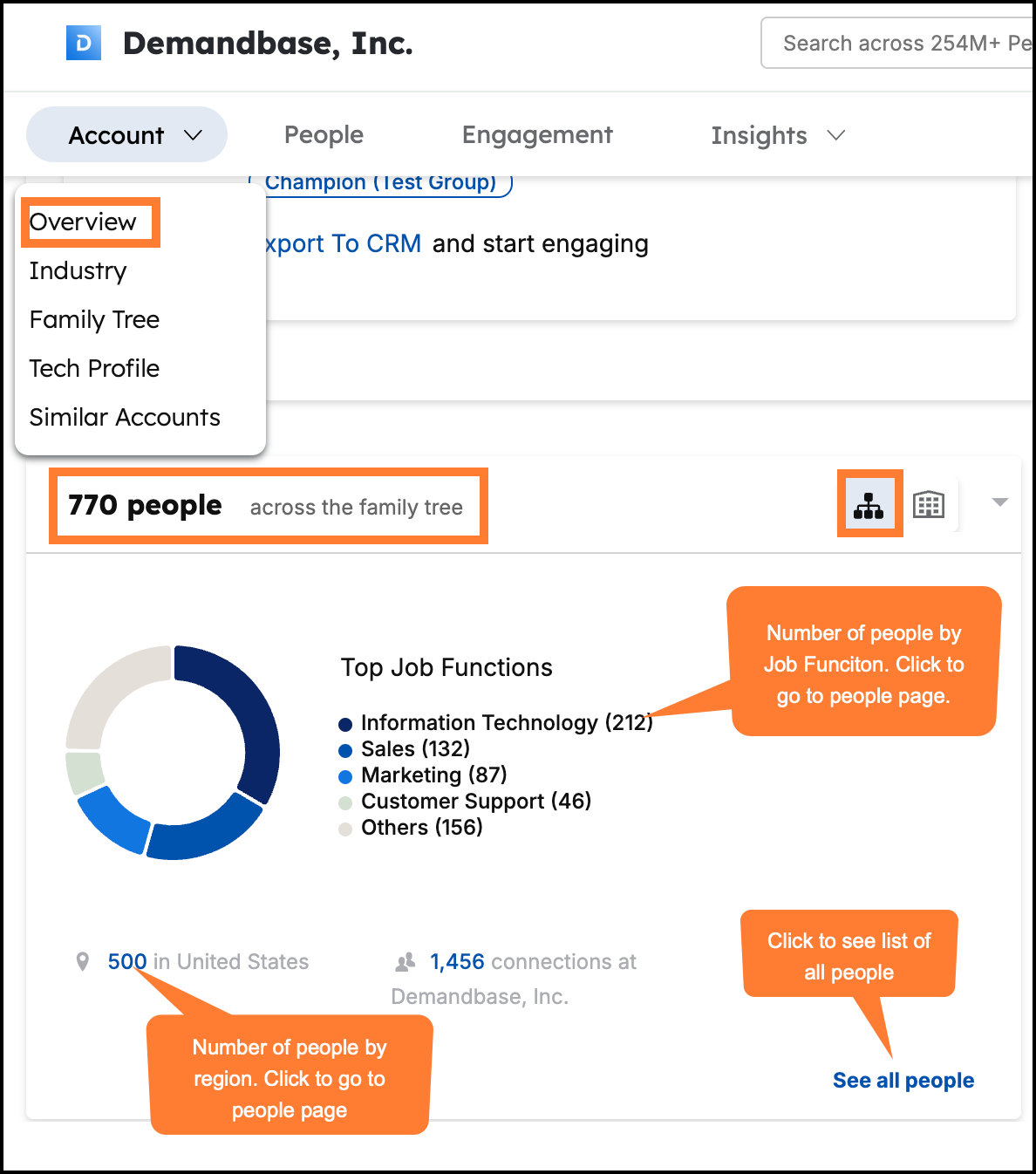
Task: Expand the Account dropdown tab
Action: pyautogui.click(x=127, y=135)
